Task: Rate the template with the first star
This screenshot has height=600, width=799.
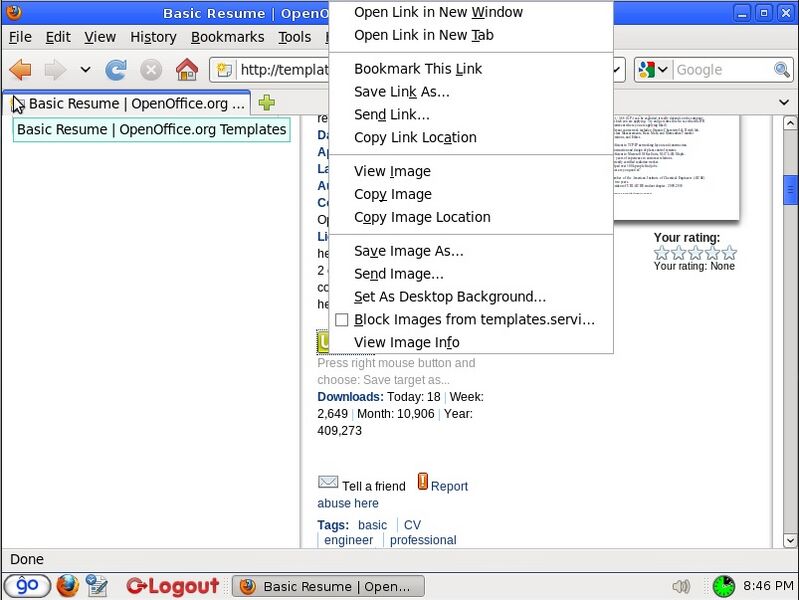Action: point(661,253)
